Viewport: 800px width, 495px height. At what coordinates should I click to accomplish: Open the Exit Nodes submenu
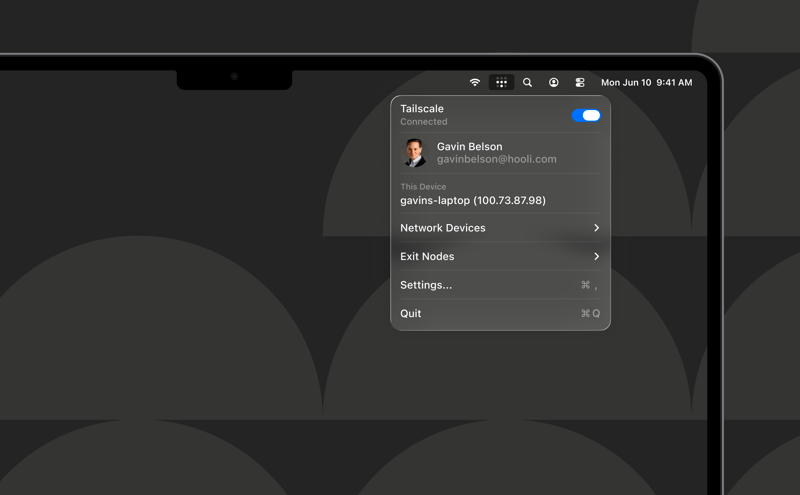(x=500, y=256)
